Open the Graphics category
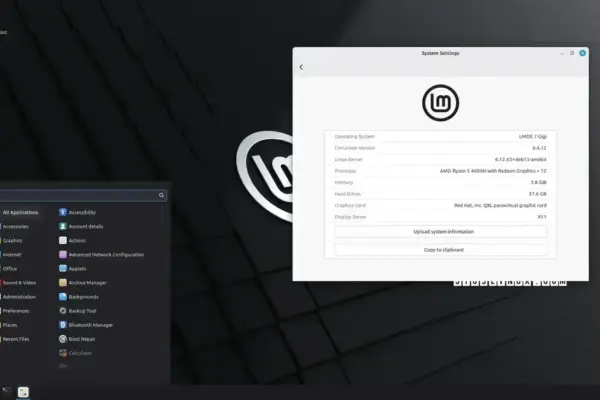This screenshot has width=600, height=400. (x=12, y=241)
